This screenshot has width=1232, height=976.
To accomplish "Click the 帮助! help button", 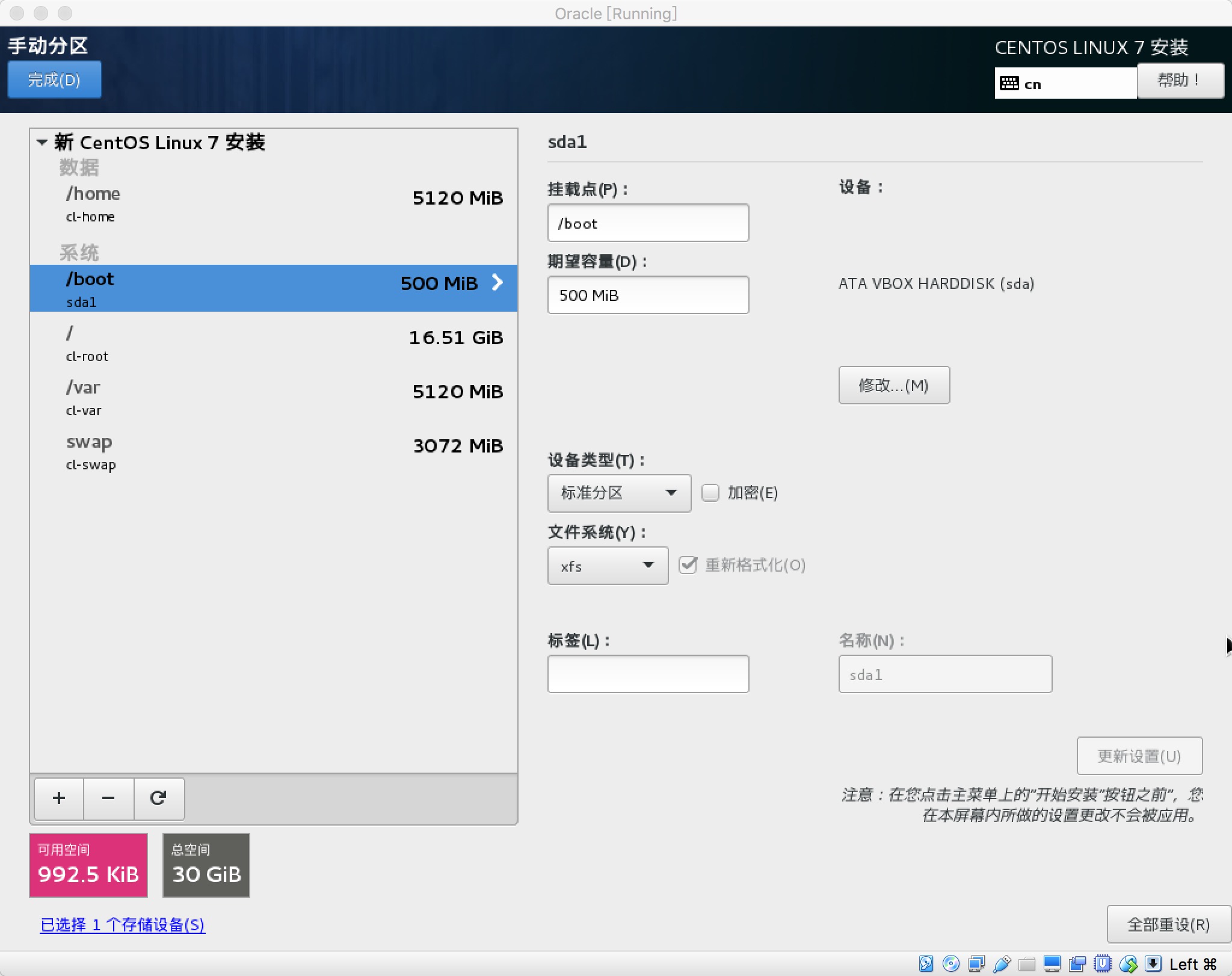I will 1180,80.
